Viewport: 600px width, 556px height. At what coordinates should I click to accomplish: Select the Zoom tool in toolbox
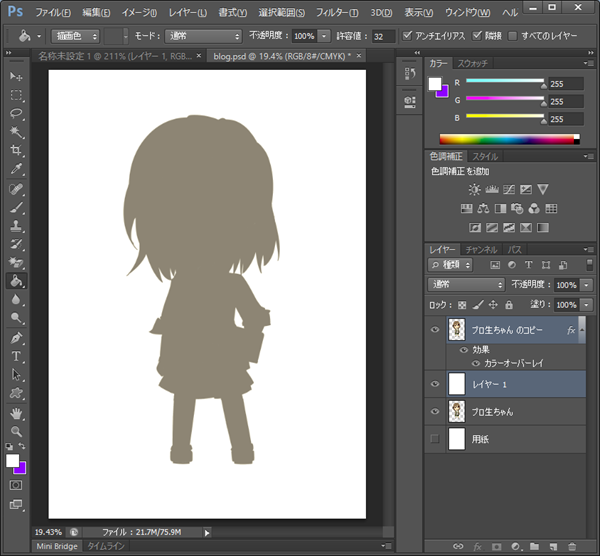16,431
